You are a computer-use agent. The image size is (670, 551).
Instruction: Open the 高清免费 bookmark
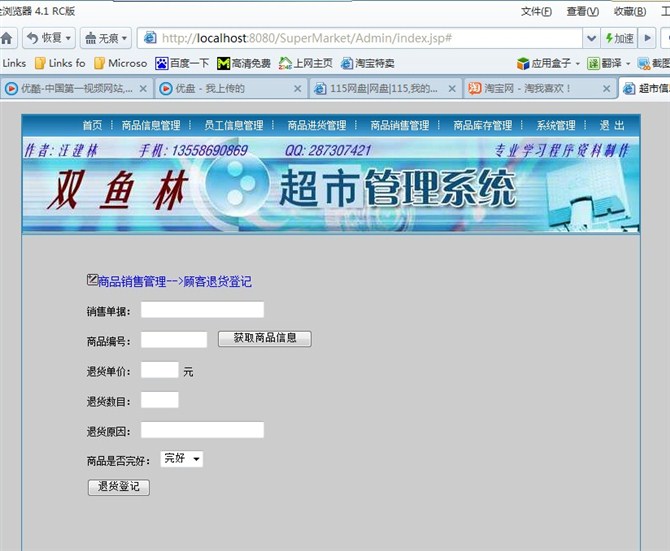[x=244, y=63]
